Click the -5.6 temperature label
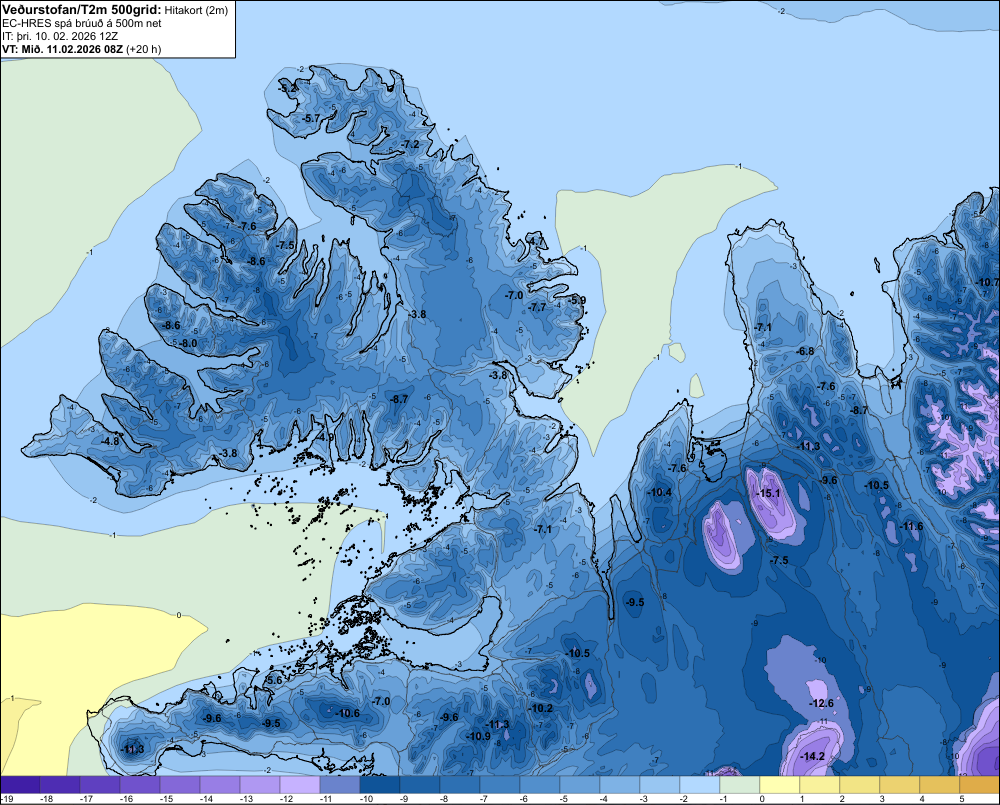1000x805 pixels. pos(273,680)
